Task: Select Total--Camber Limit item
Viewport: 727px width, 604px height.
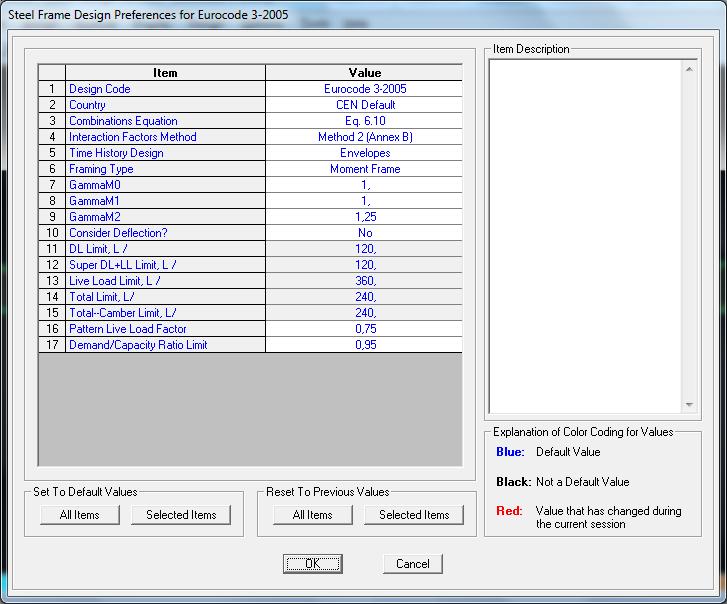Action: pyautogui.click(x=165, y=312)
